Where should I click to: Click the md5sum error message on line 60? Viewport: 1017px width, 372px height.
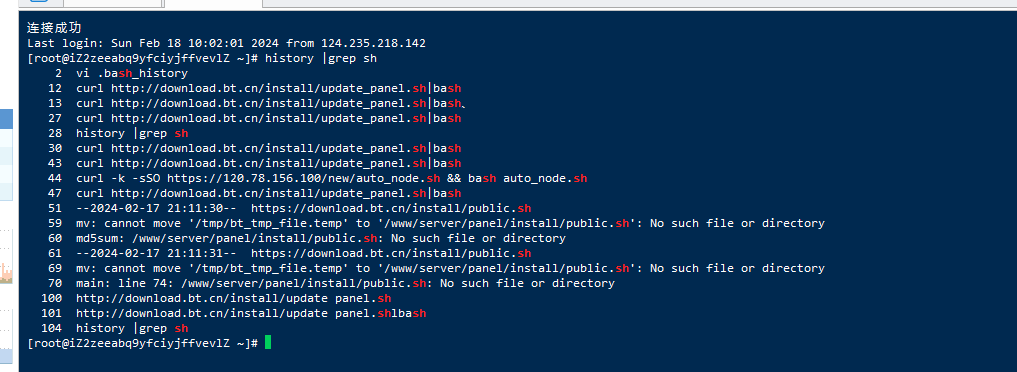point(320,238)
